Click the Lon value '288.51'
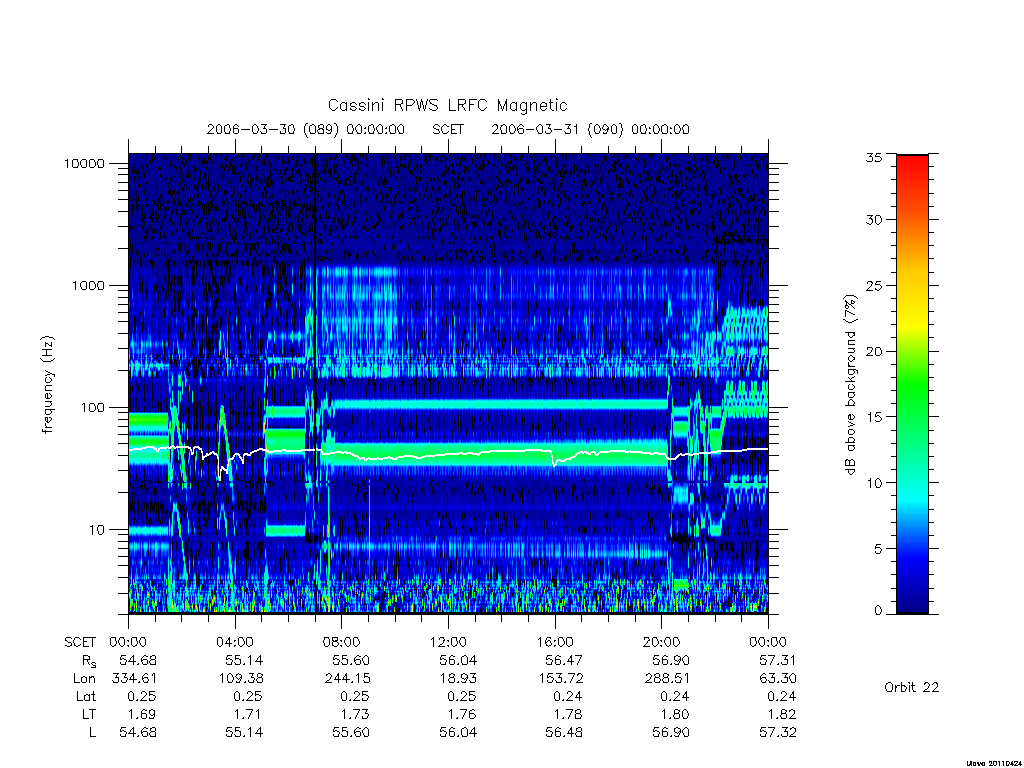The width and height of the screenshot is (1024, 768). 667,679
